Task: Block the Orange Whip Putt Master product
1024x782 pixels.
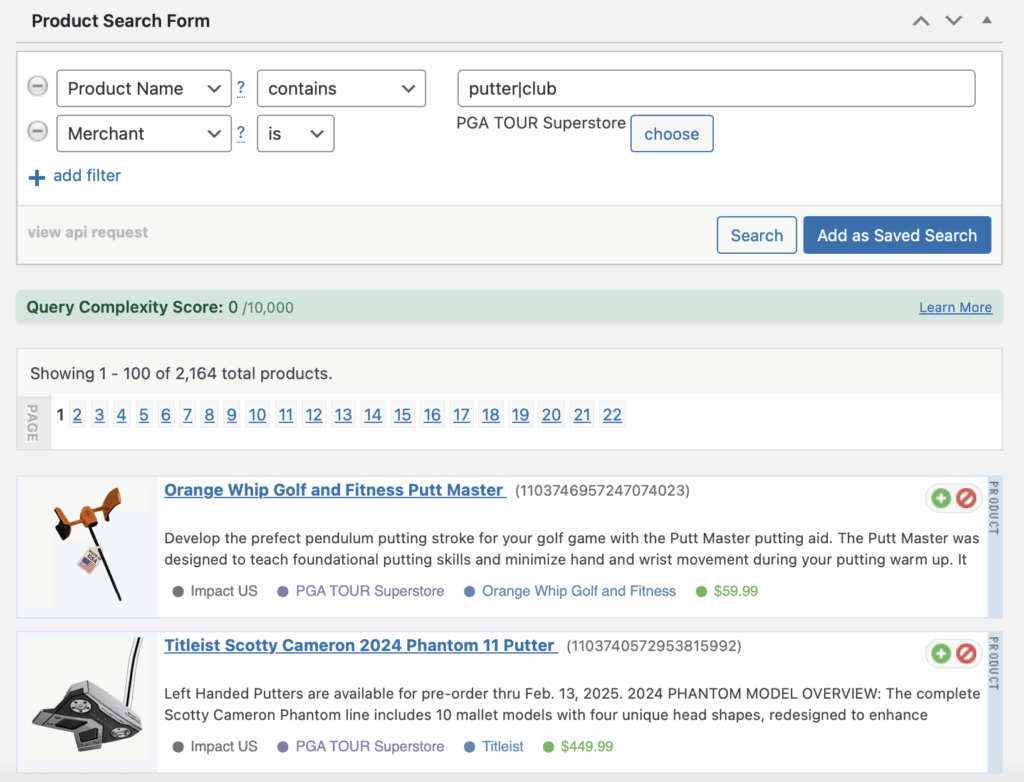Action: [x=966, y=498]
